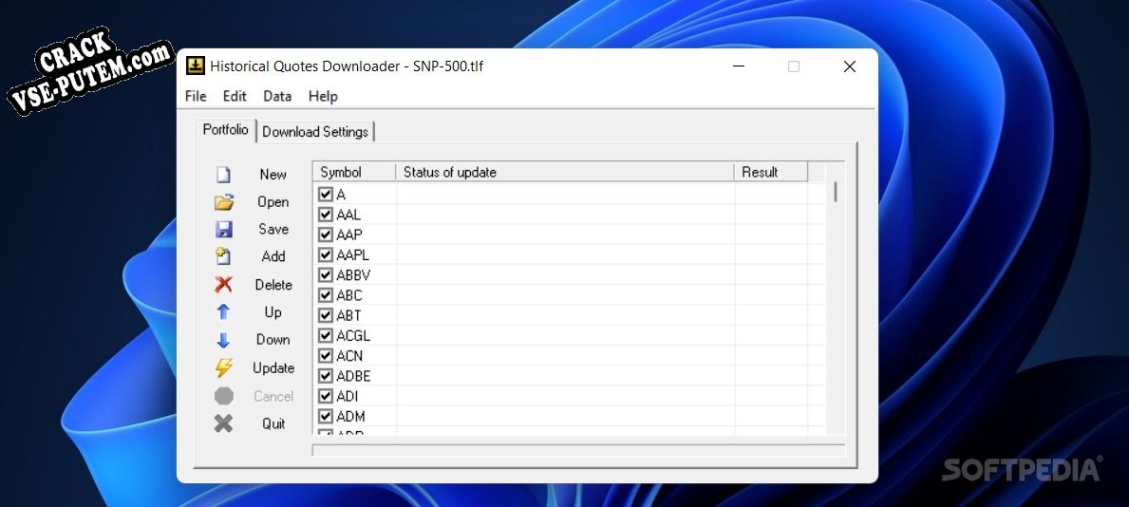Click the Add symbol icon
The width and height of the screenshot is (1129, 507).
point(223,256)
